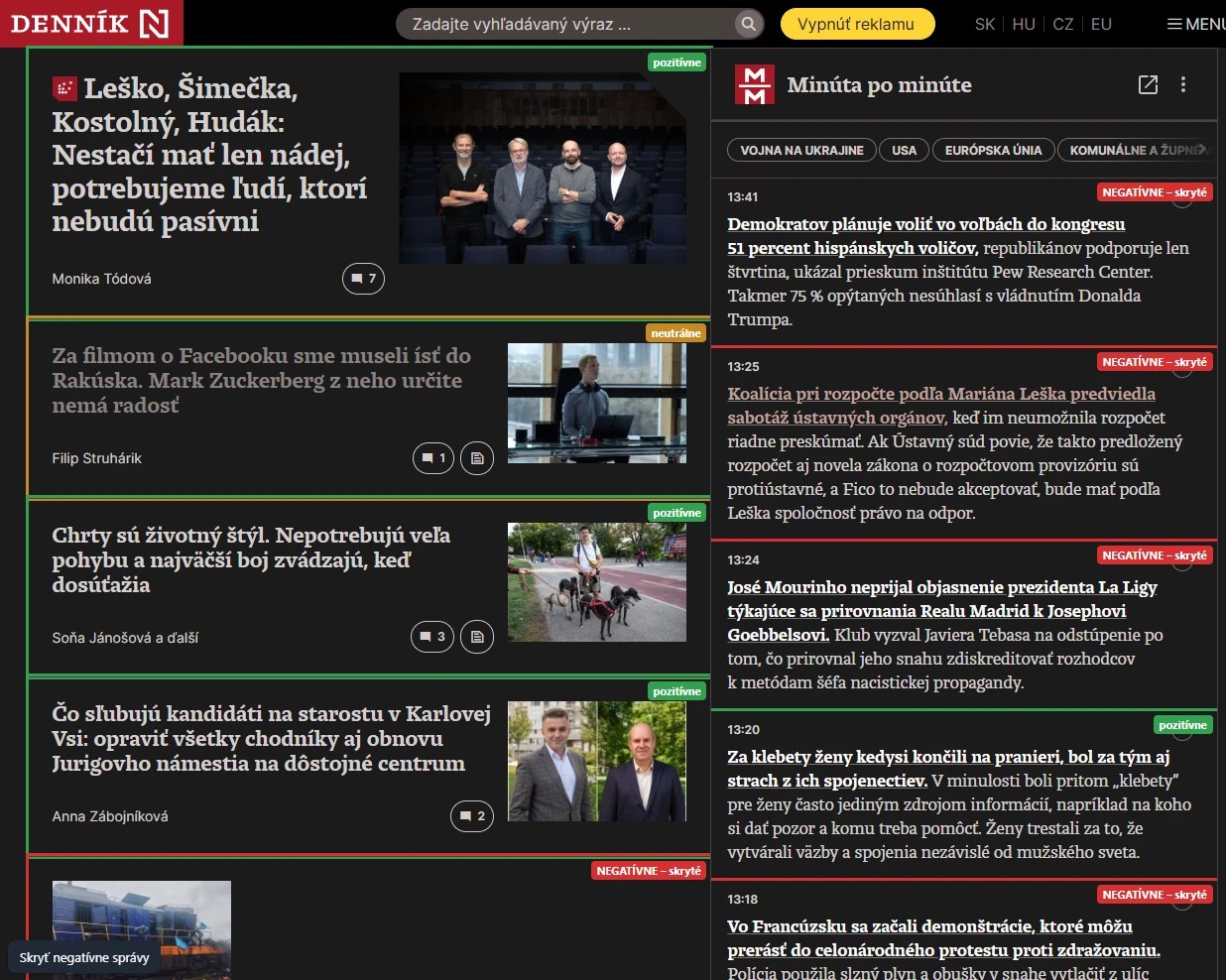Open the three-dot options menu in Minúta po minúte
The width and height of the screenshot is (1226, 980).
pos(1183,84)
